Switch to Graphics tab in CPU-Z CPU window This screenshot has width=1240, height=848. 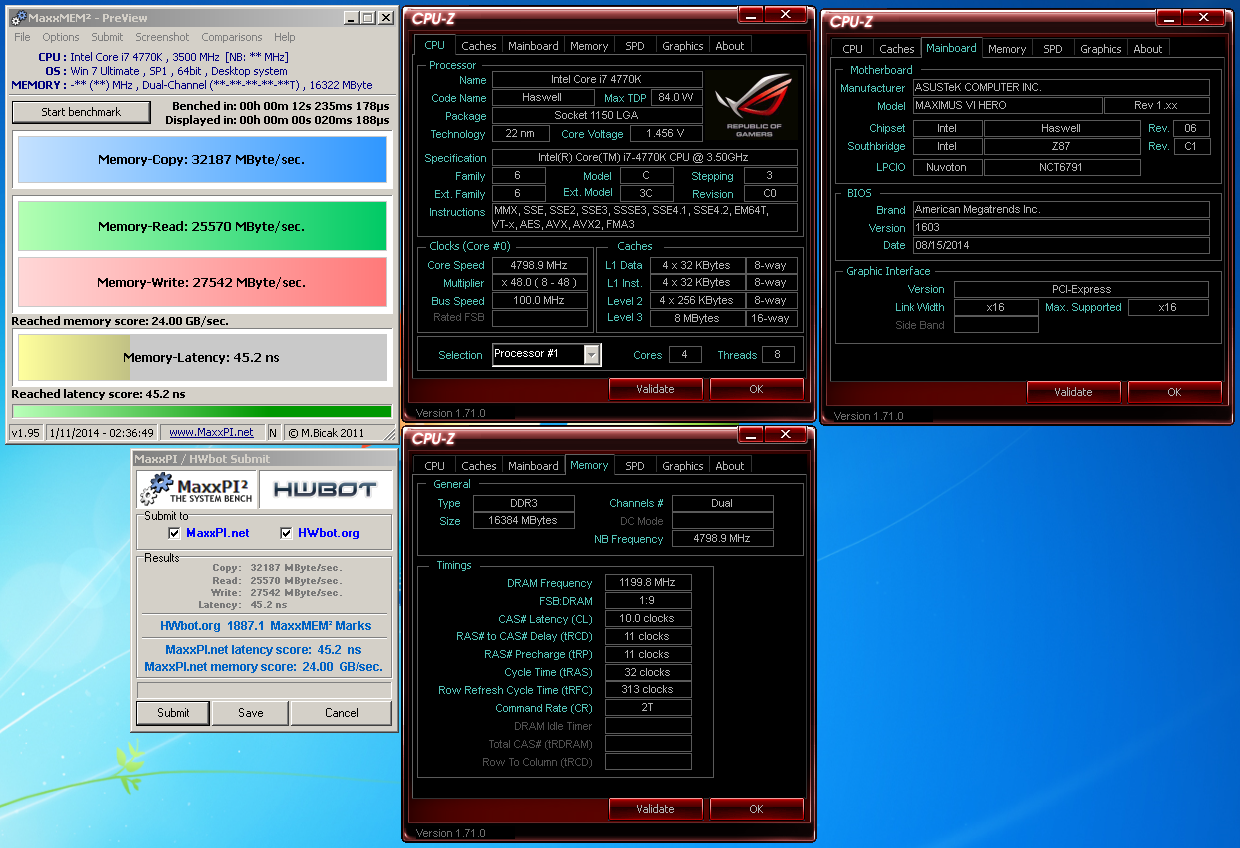click(683, 46)
